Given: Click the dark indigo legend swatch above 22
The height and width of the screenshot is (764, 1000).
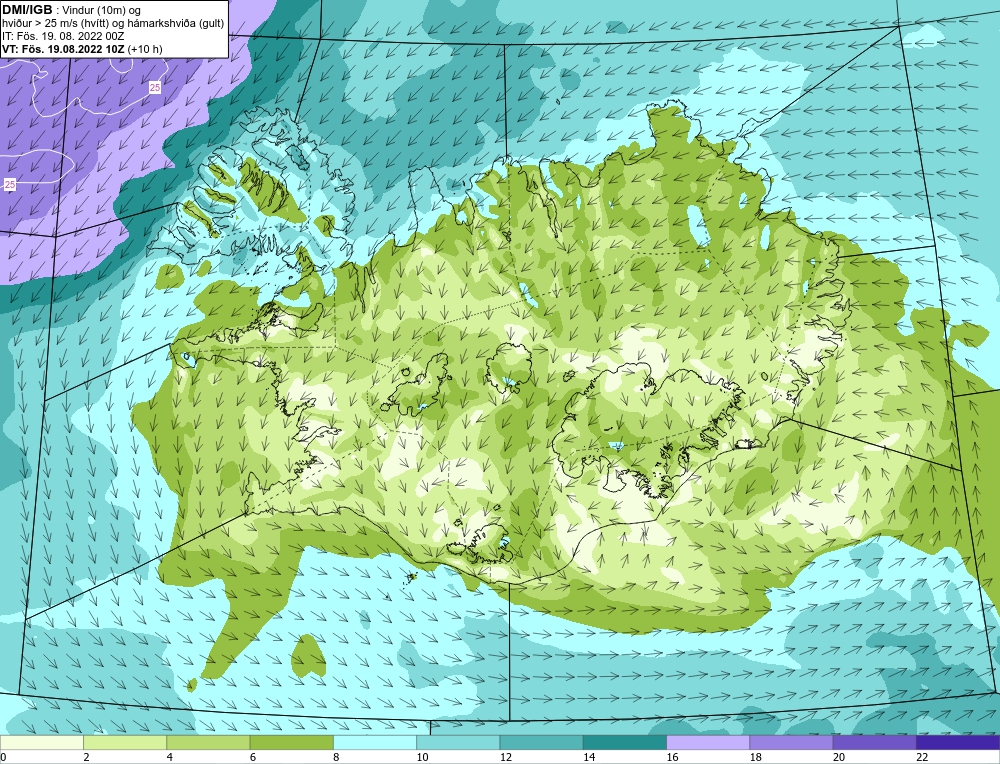Looking at the screenshot, I should [958, 742].
